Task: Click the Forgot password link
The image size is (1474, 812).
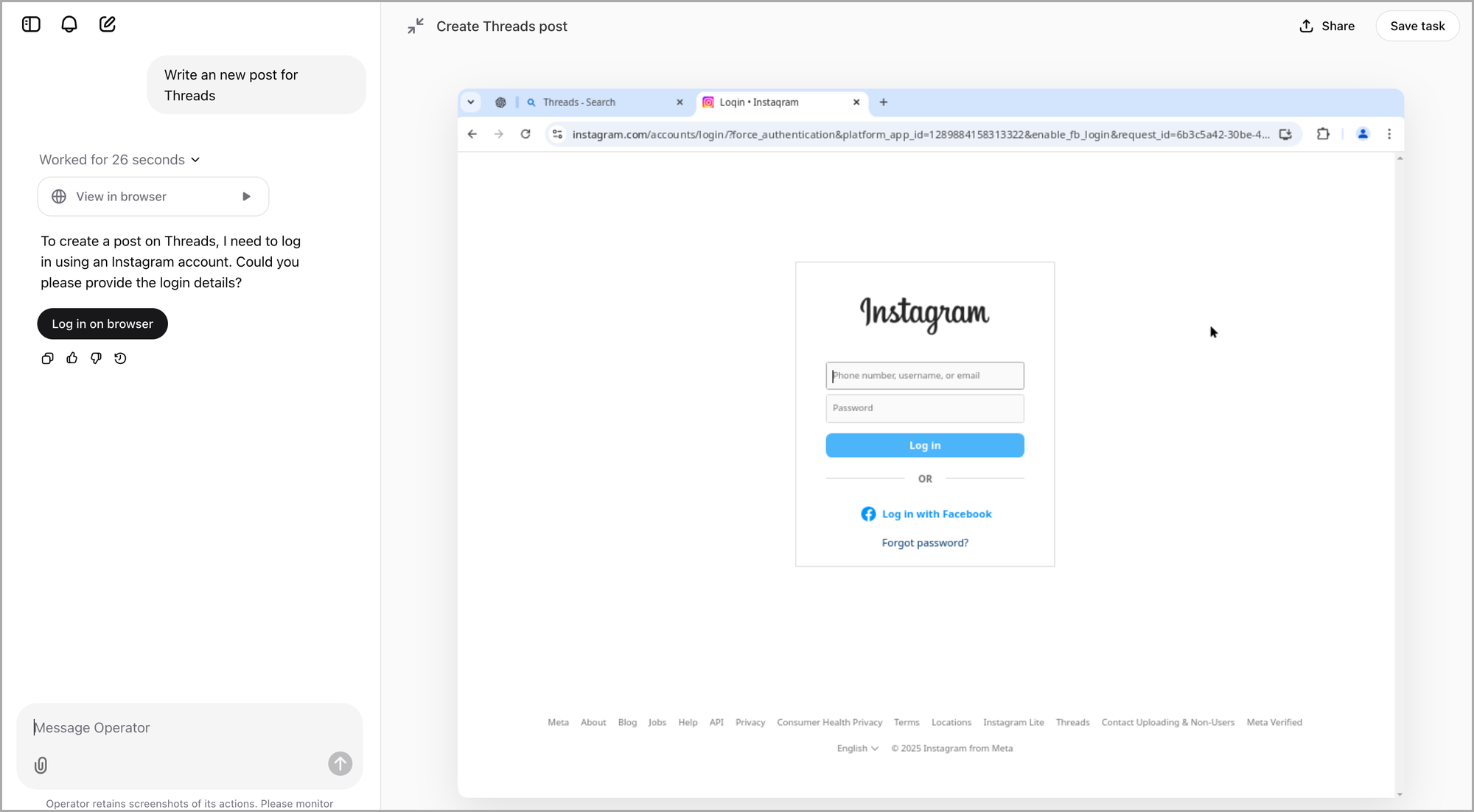Action: [x=925, y=543]
